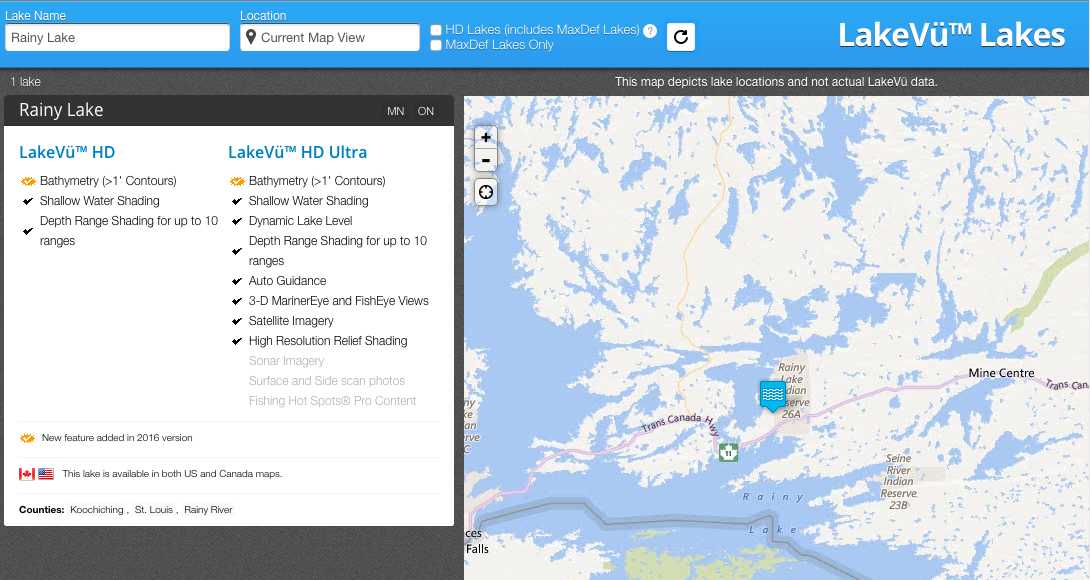Open the HD Lakes help question mark
This screenshot has height=580, width=1090.
coord(650,31)
